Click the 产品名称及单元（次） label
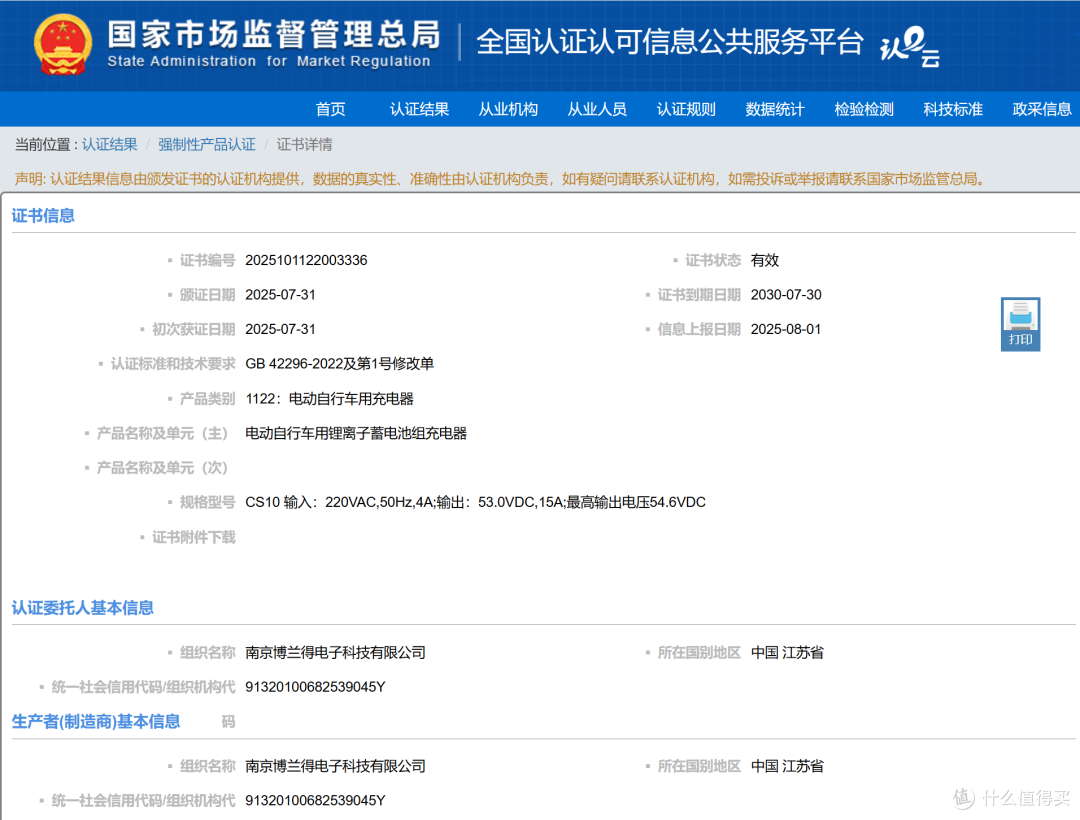This screenshot has height=820, width=1080. pos(162,467)
